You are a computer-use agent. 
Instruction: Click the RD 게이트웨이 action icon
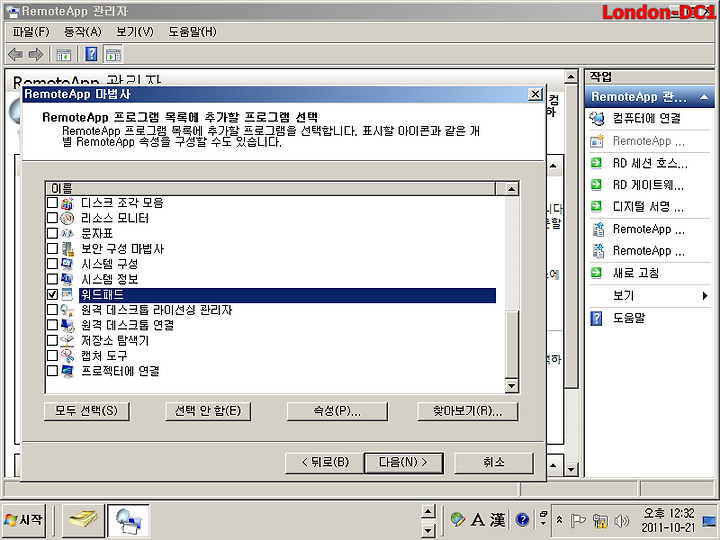(x=596, y=185)
